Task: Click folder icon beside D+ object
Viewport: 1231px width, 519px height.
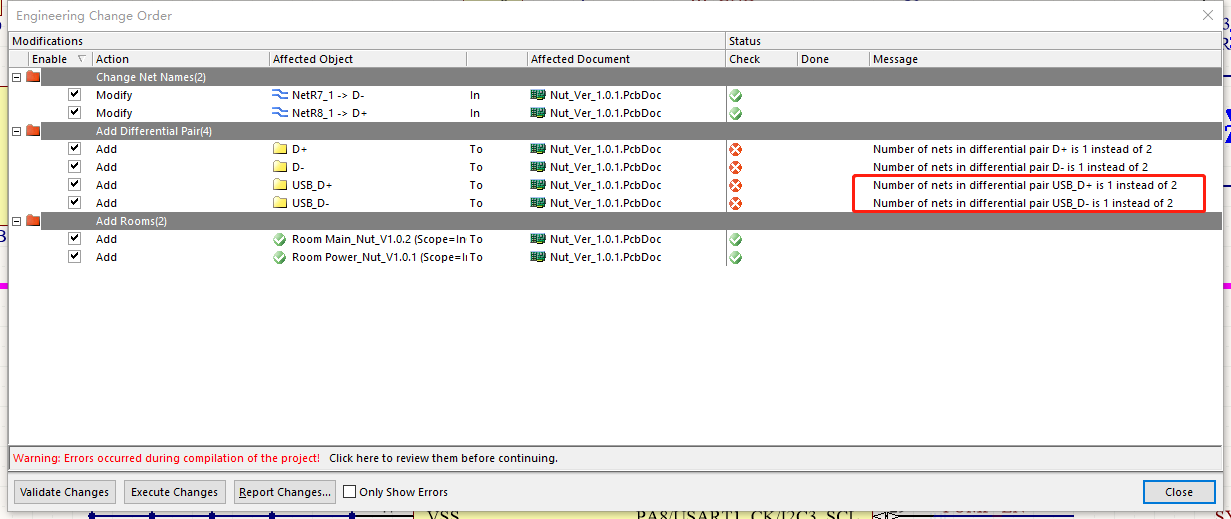Action: pyautogui.click(x=280, y=149)
